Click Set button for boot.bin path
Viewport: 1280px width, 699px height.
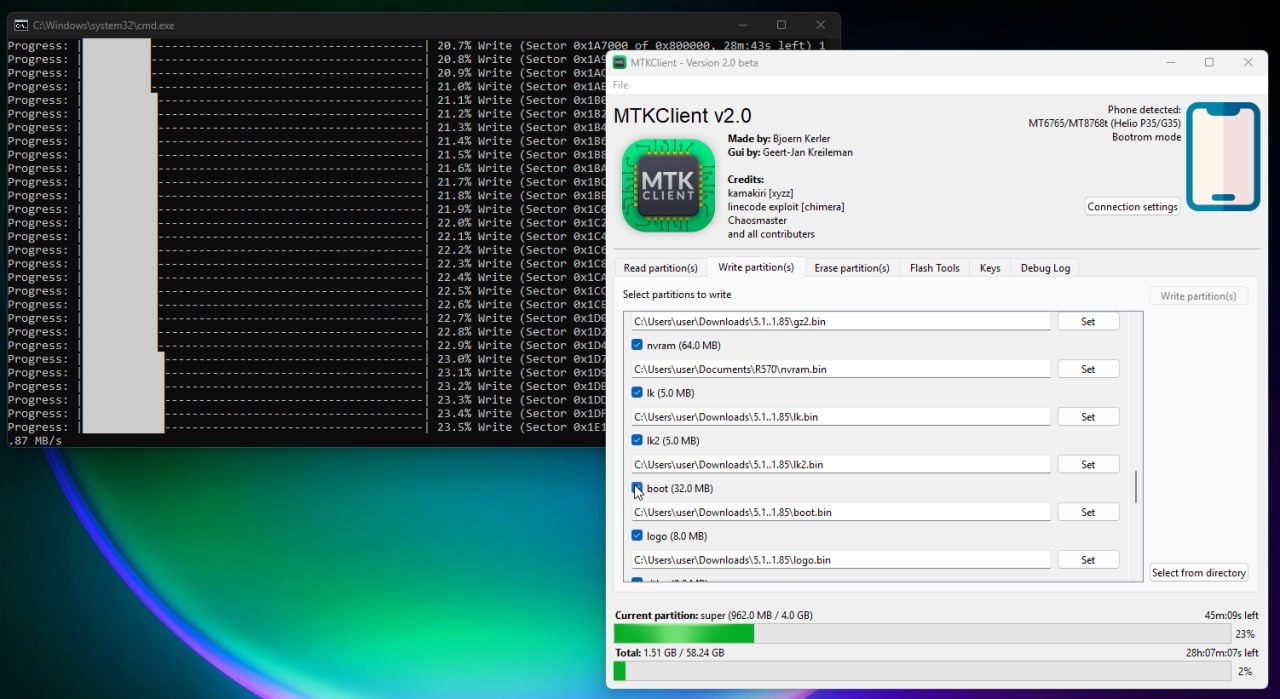tap(1088, 512)
